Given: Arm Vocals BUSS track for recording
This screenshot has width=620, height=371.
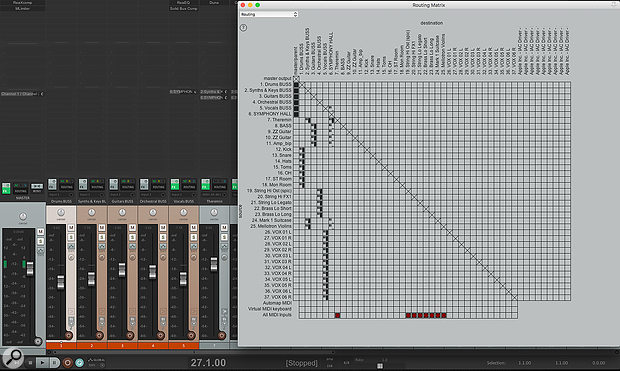Looking at the screenshot, I should [x=191, y=336].
